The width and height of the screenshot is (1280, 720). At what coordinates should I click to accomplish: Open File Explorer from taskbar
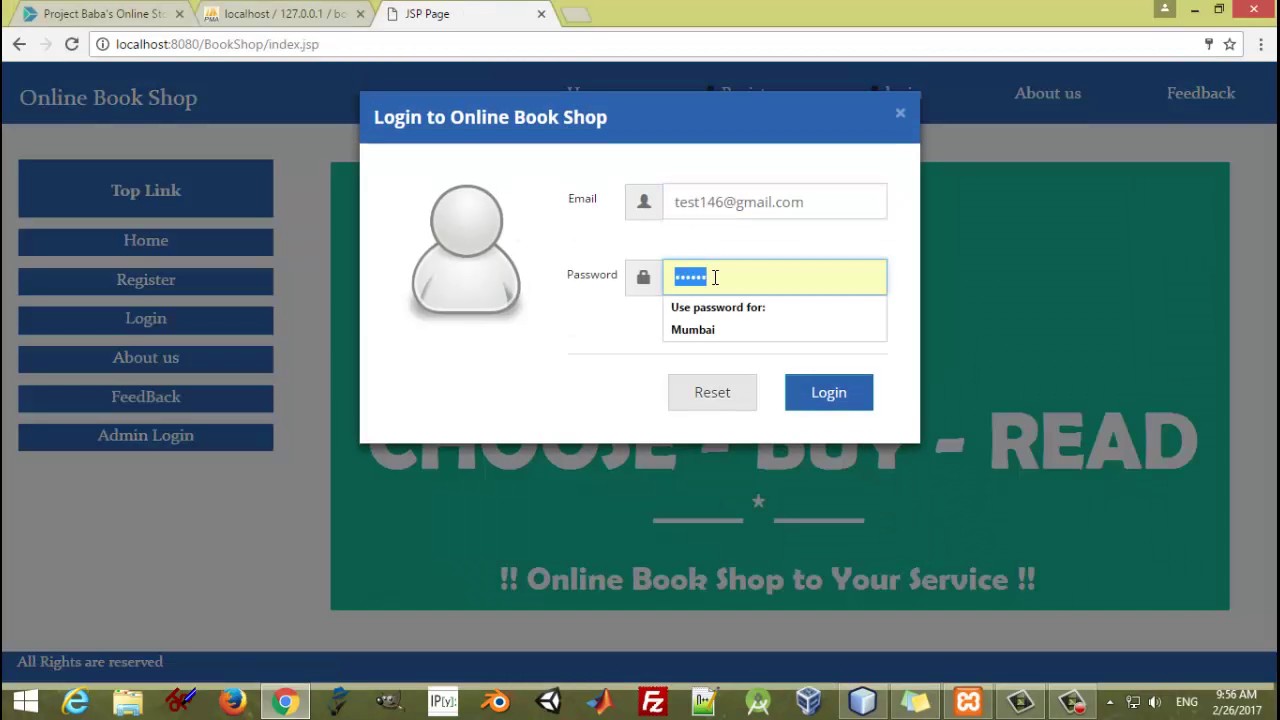point(128,702)
